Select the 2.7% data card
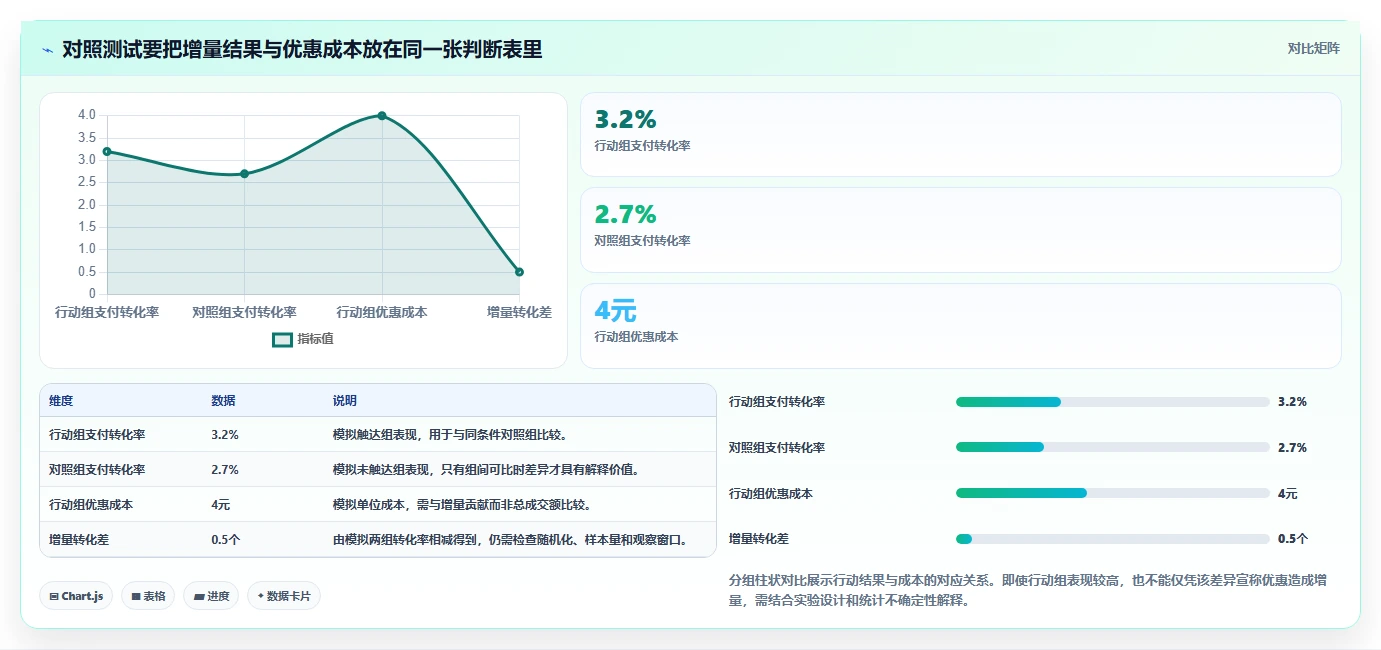 960,230
